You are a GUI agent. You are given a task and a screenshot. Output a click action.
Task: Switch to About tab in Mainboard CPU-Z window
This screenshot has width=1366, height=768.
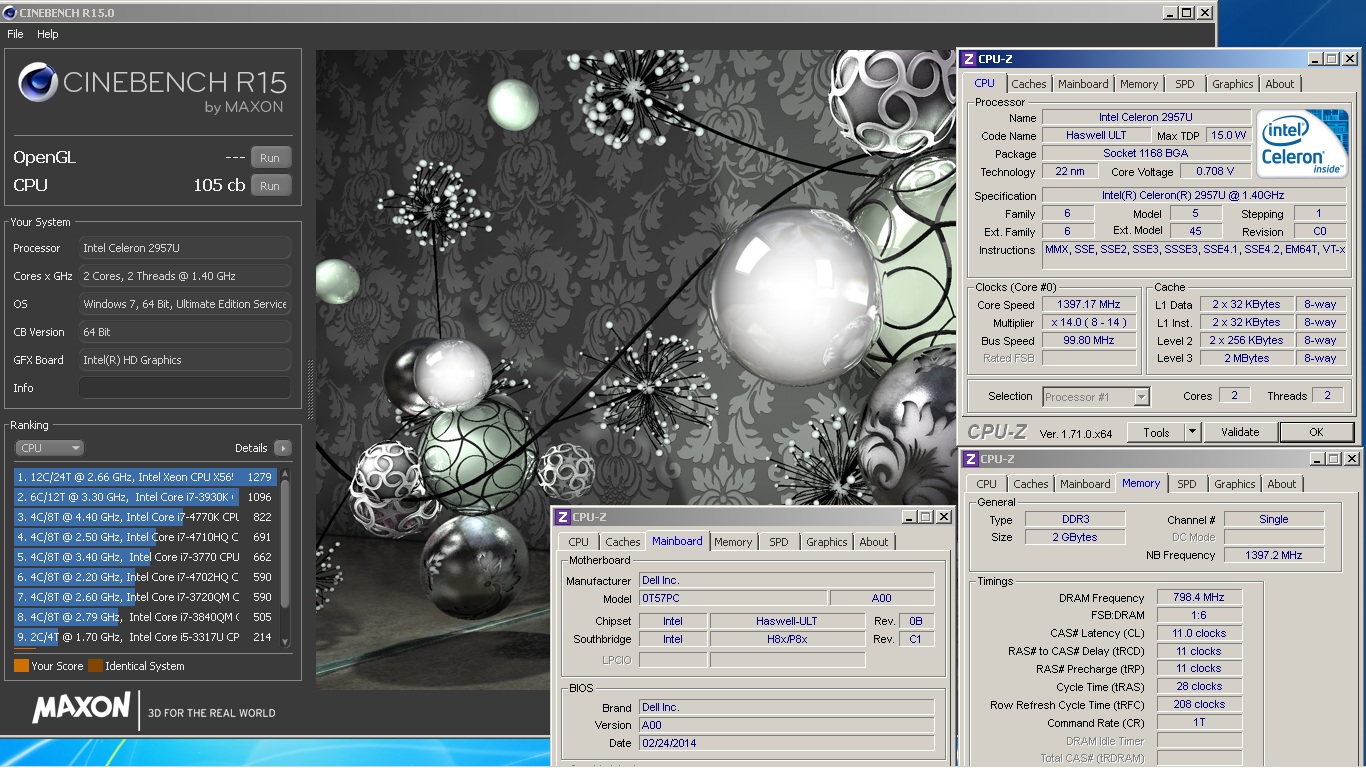coord(874,542)
